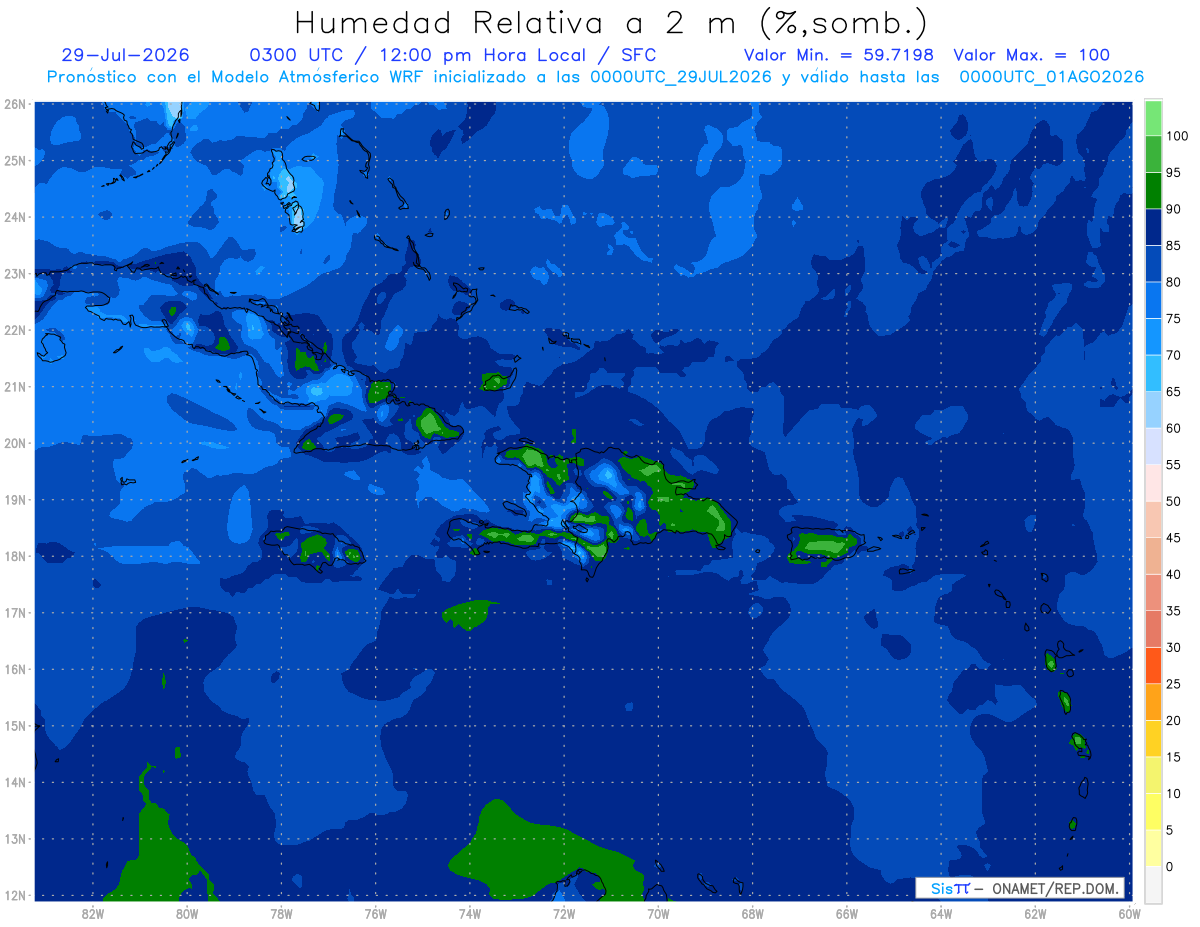1200x927 pixels.
Task: Select the 5–10 light yellow legend swatch
Action: click(x=1153, y=811)
